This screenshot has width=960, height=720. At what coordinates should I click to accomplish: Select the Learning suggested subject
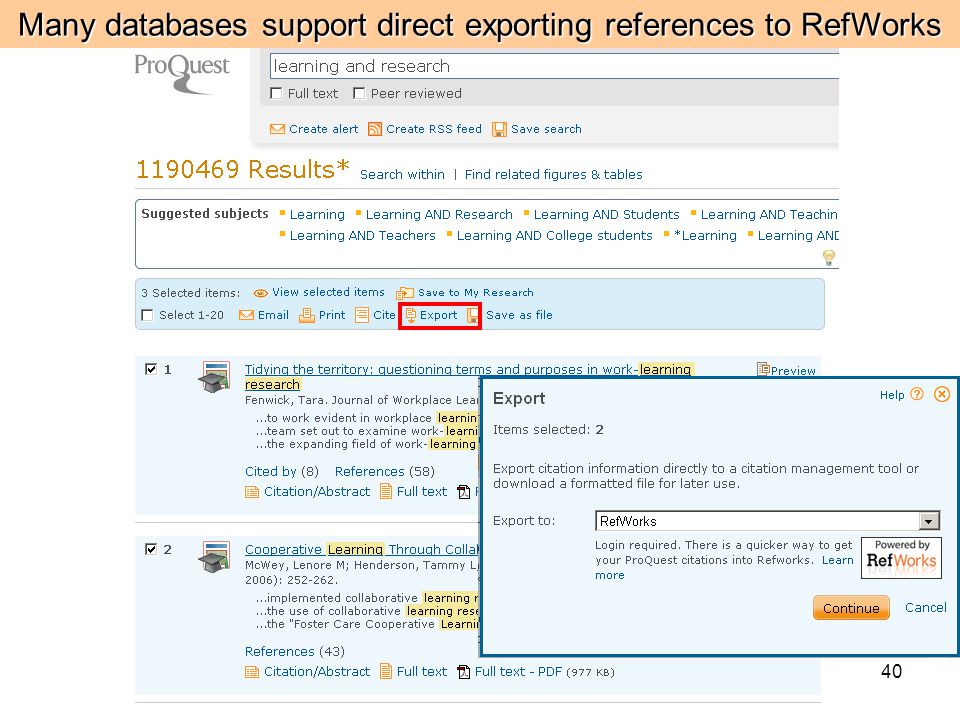[317, 214]
